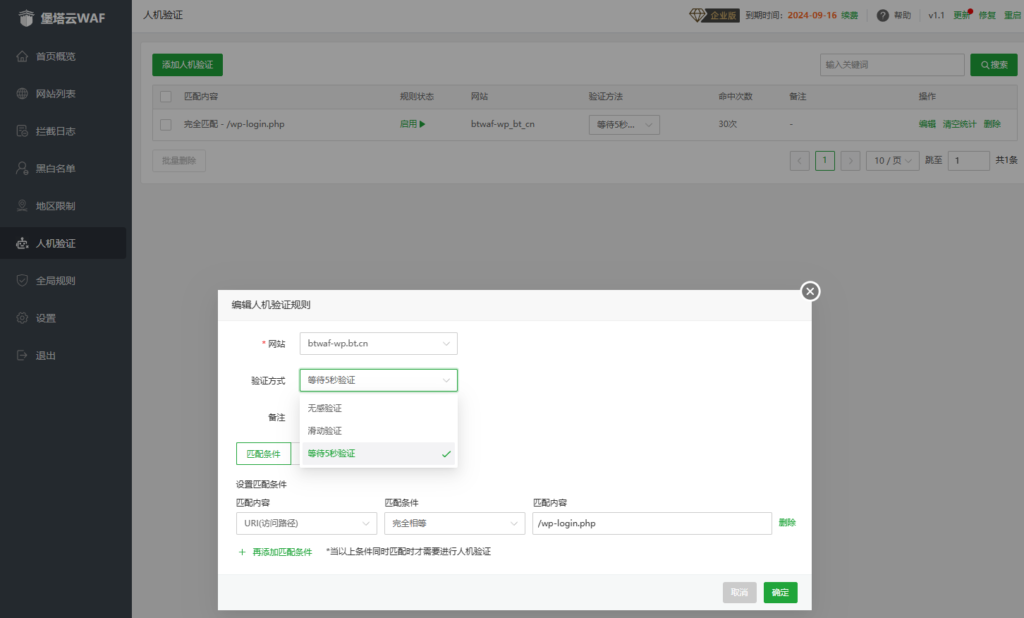This screenshot has width=1024, height=618.
Task: Click the 更新 link in header
Action: click(x=962, y=15)
